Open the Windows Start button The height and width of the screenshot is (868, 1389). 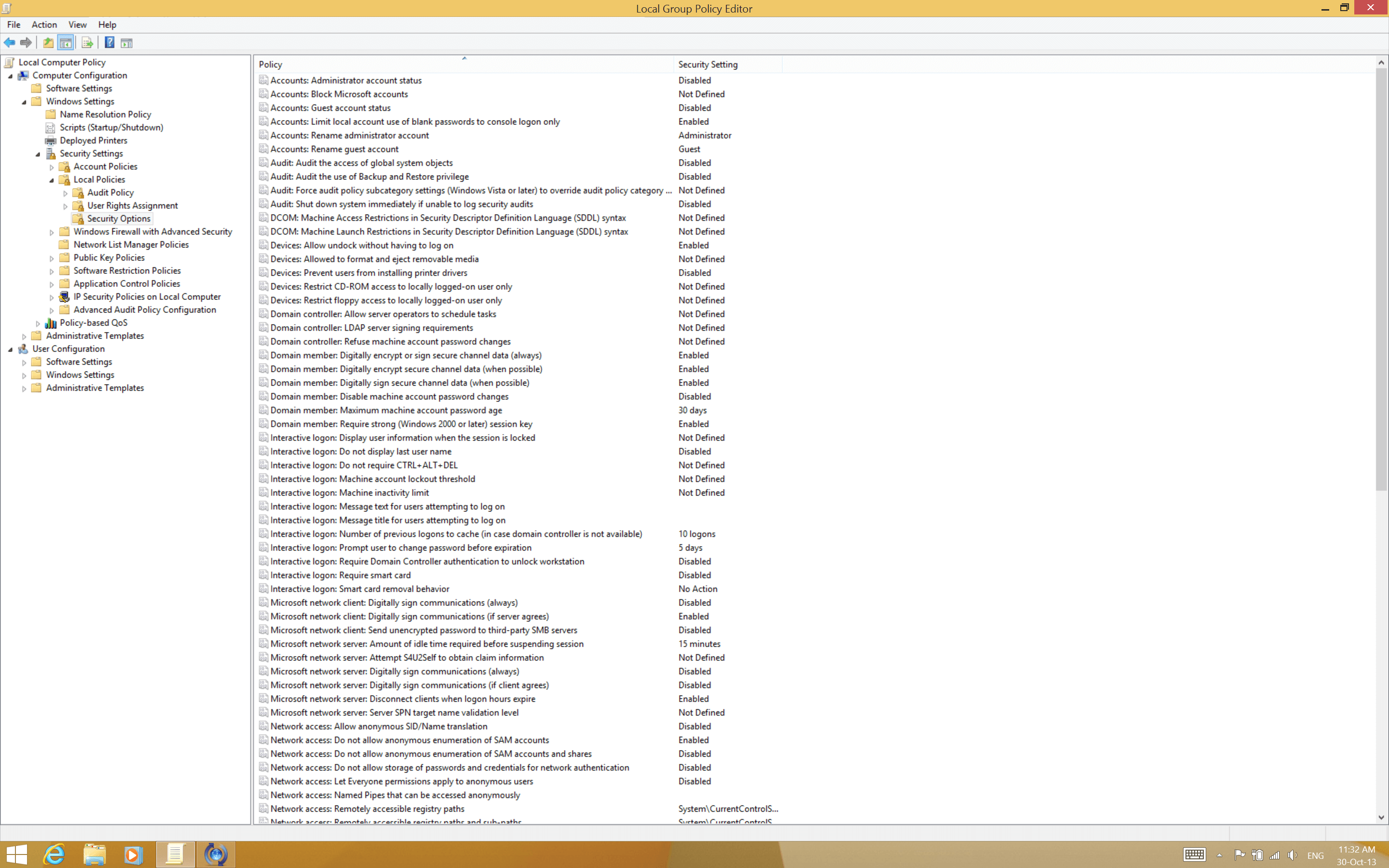[17, 855]
